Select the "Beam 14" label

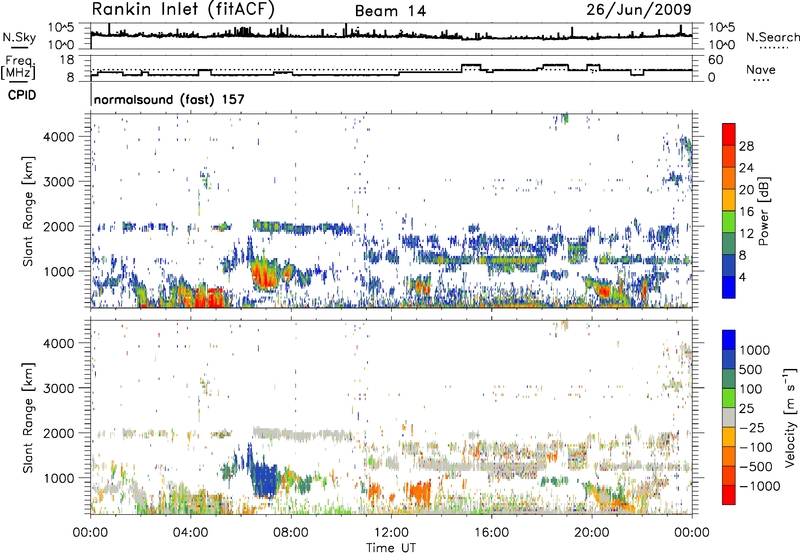(390, 11)
